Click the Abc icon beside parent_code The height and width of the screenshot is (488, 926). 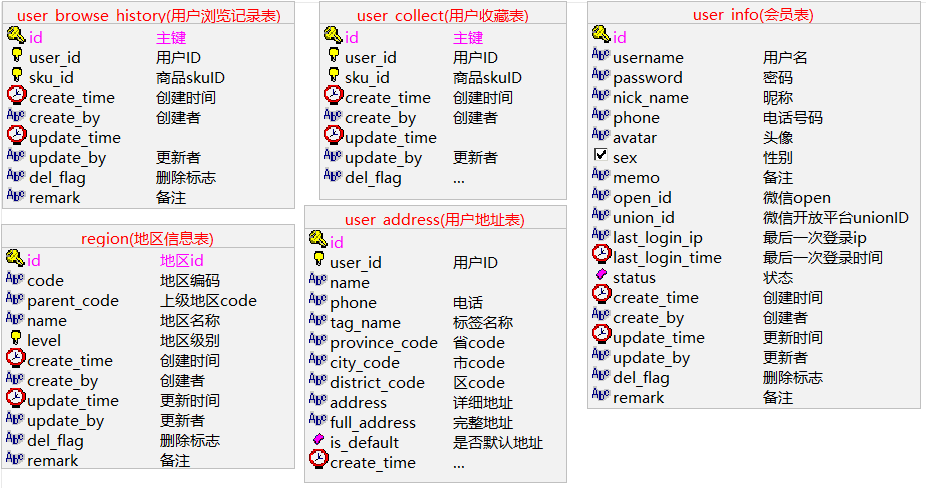tap(15, 298)
